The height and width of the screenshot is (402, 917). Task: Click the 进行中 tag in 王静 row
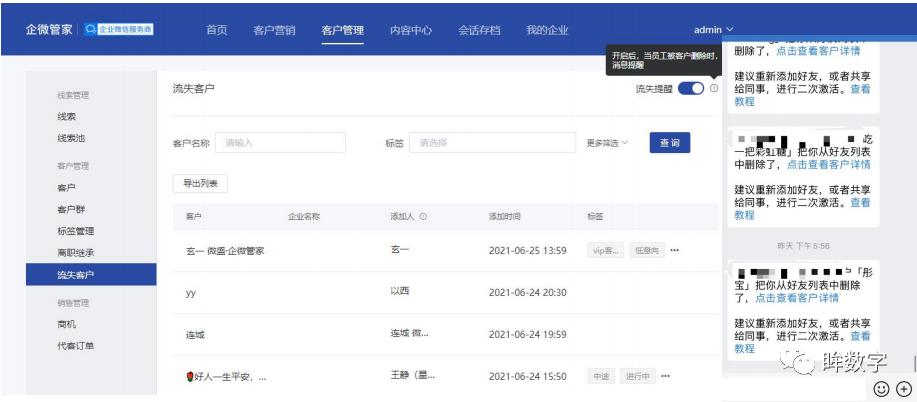(637, 376)
